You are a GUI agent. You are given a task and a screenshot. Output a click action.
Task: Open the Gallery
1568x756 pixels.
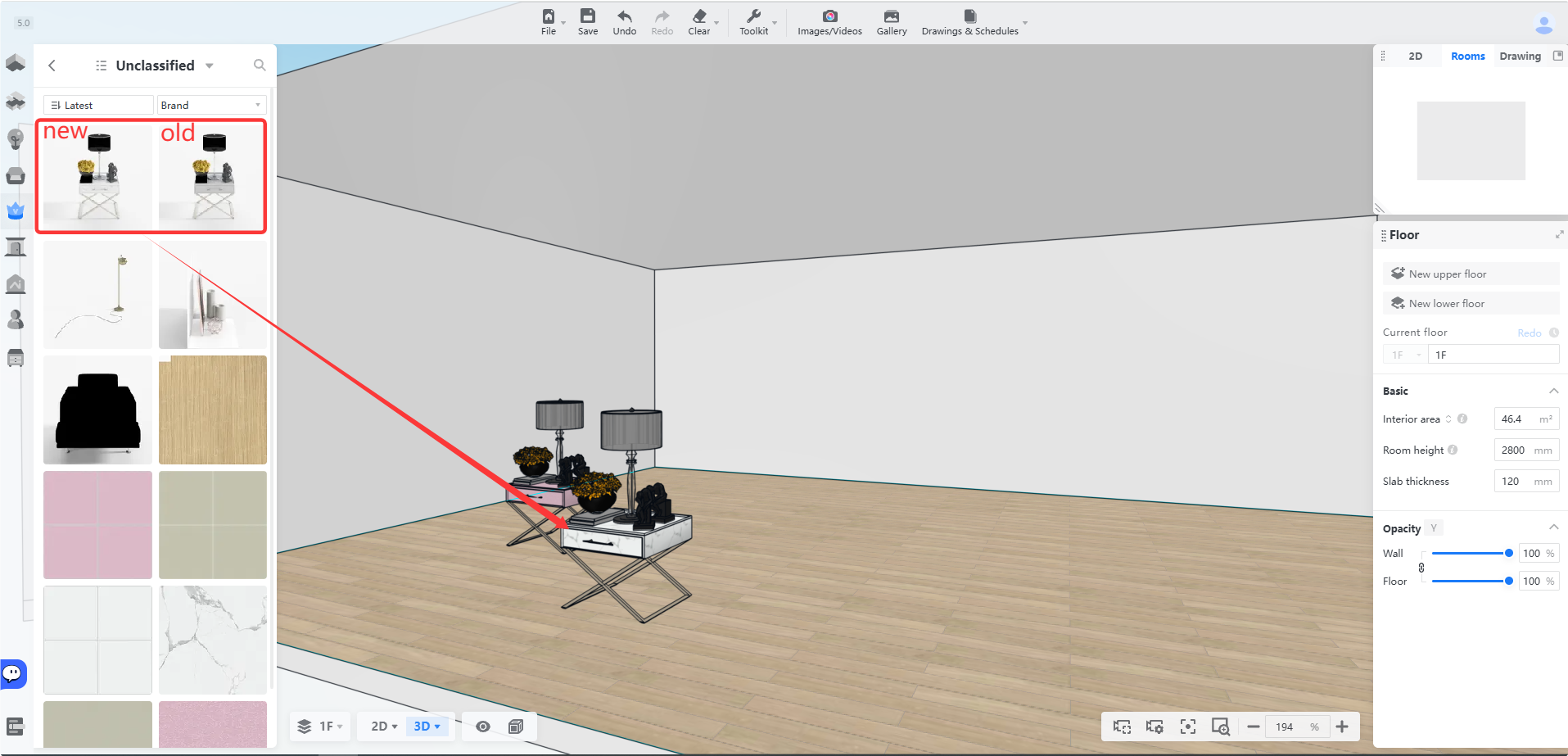click(x=892, y=22)
